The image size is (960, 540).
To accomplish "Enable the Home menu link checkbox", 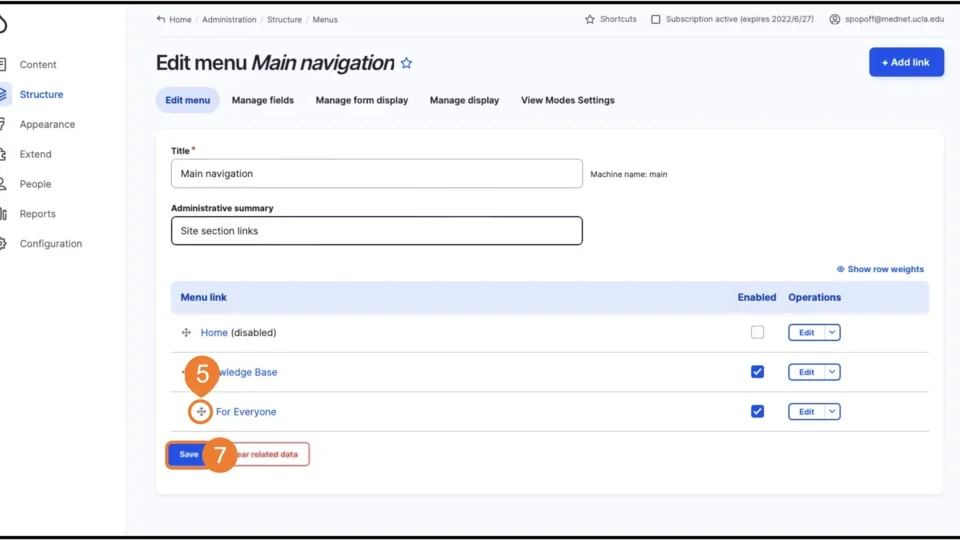I will pyautogui.click(x=757, y=332).
